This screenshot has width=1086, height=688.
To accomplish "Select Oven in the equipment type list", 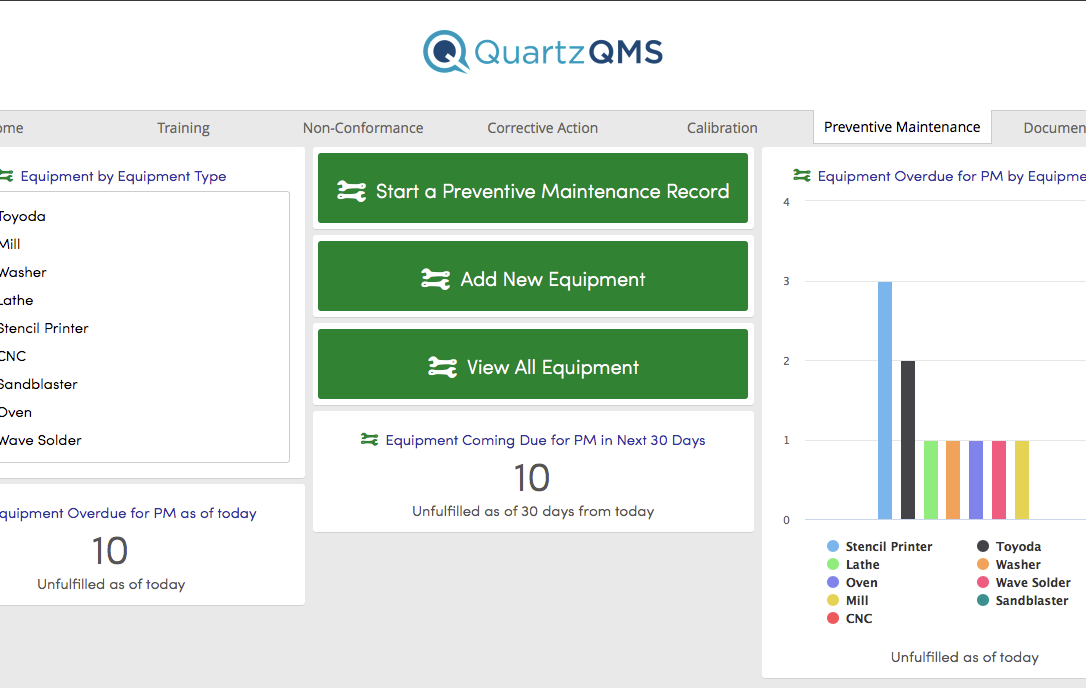I will [16, 412].
